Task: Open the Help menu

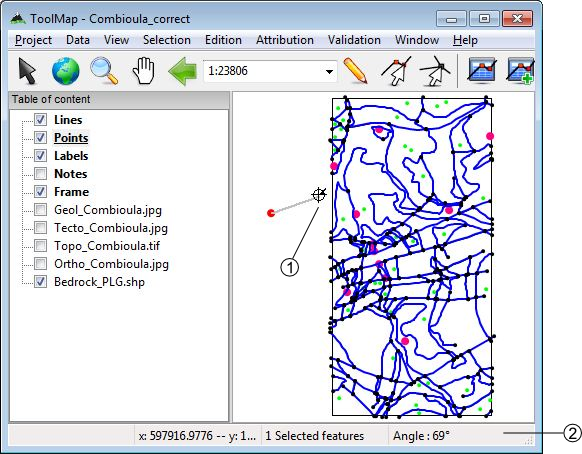Action: point(465,40)
